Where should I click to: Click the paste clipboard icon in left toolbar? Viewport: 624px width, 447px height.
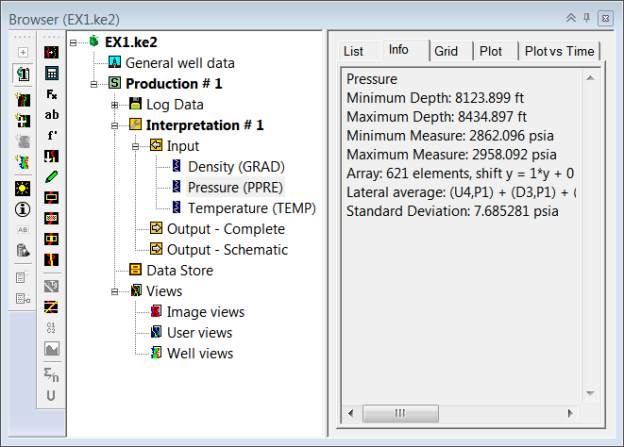(23, 250)
